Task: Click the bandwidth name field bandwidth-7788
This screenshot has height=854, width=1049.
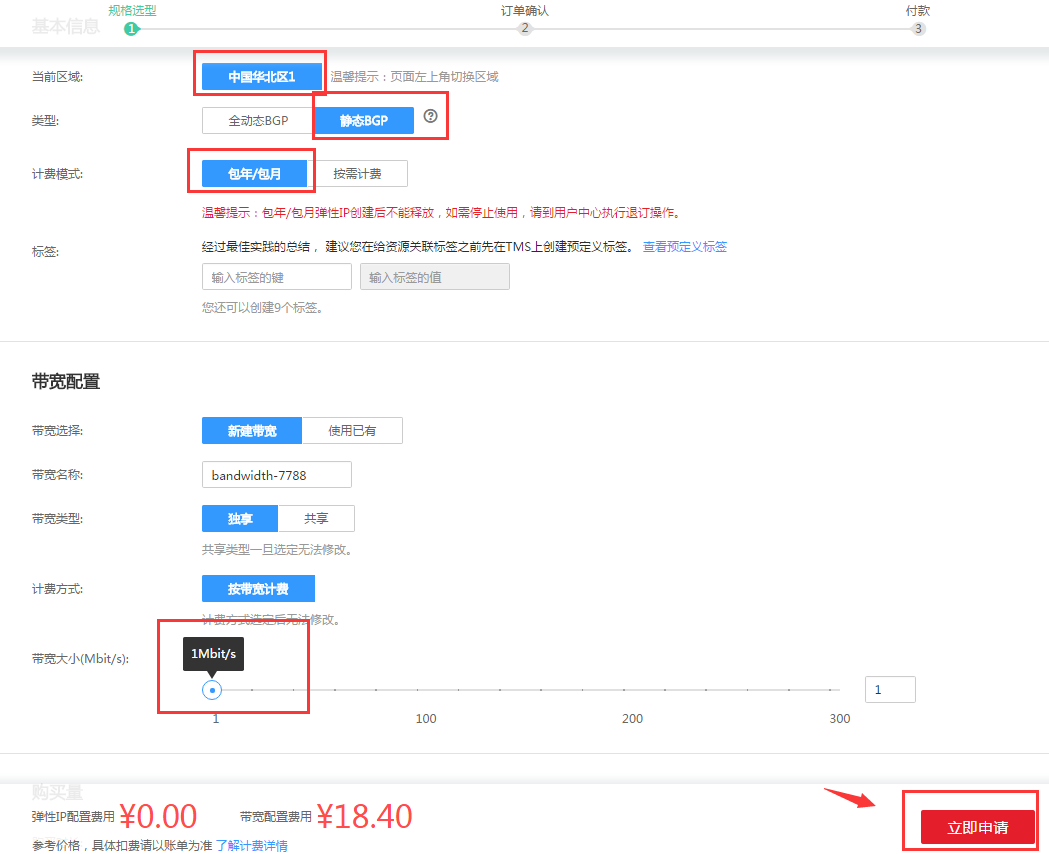Action: coord(276,475)
